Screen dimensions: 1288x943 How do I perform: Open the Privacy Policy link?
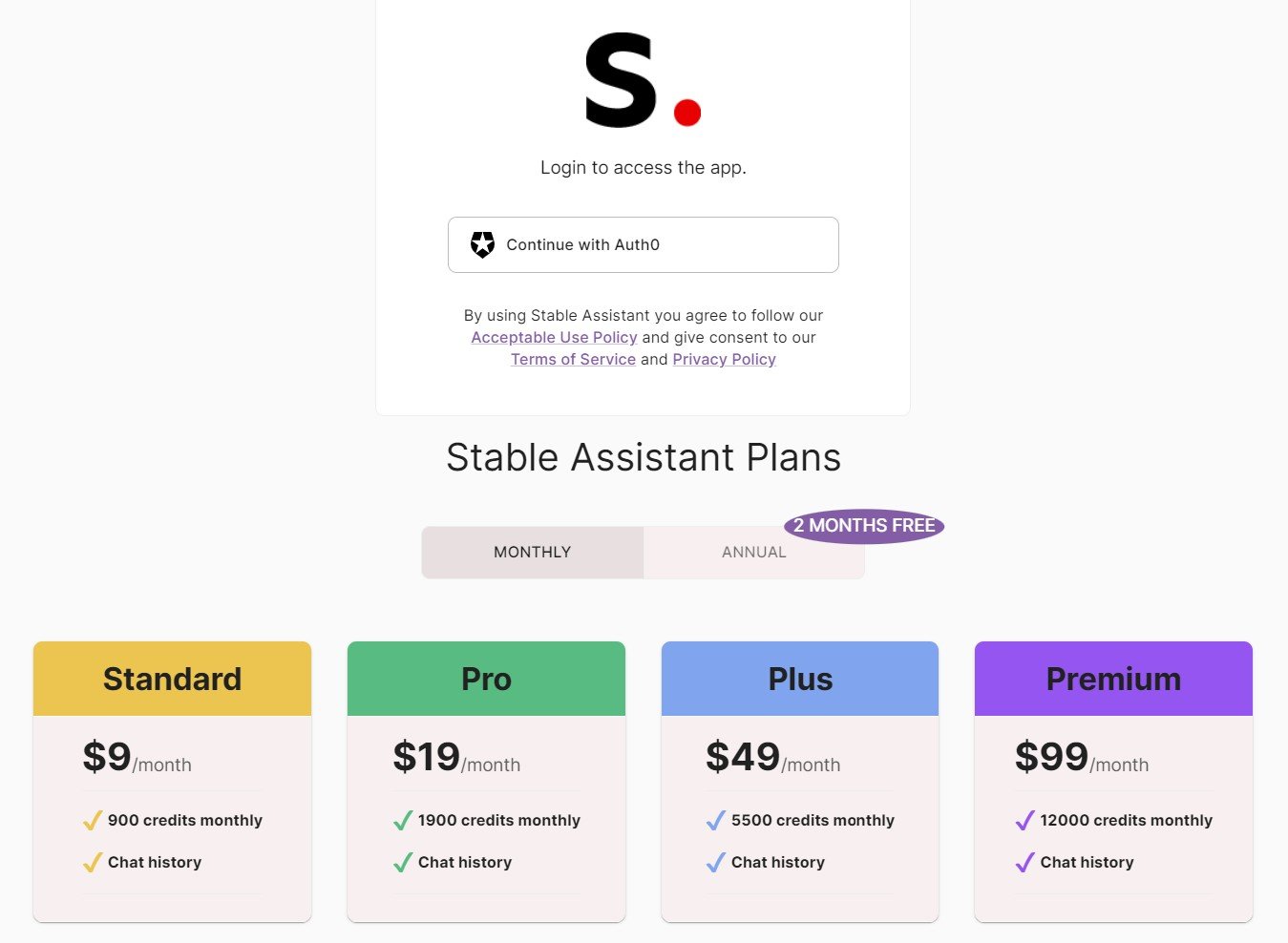[x=724, y=360]
